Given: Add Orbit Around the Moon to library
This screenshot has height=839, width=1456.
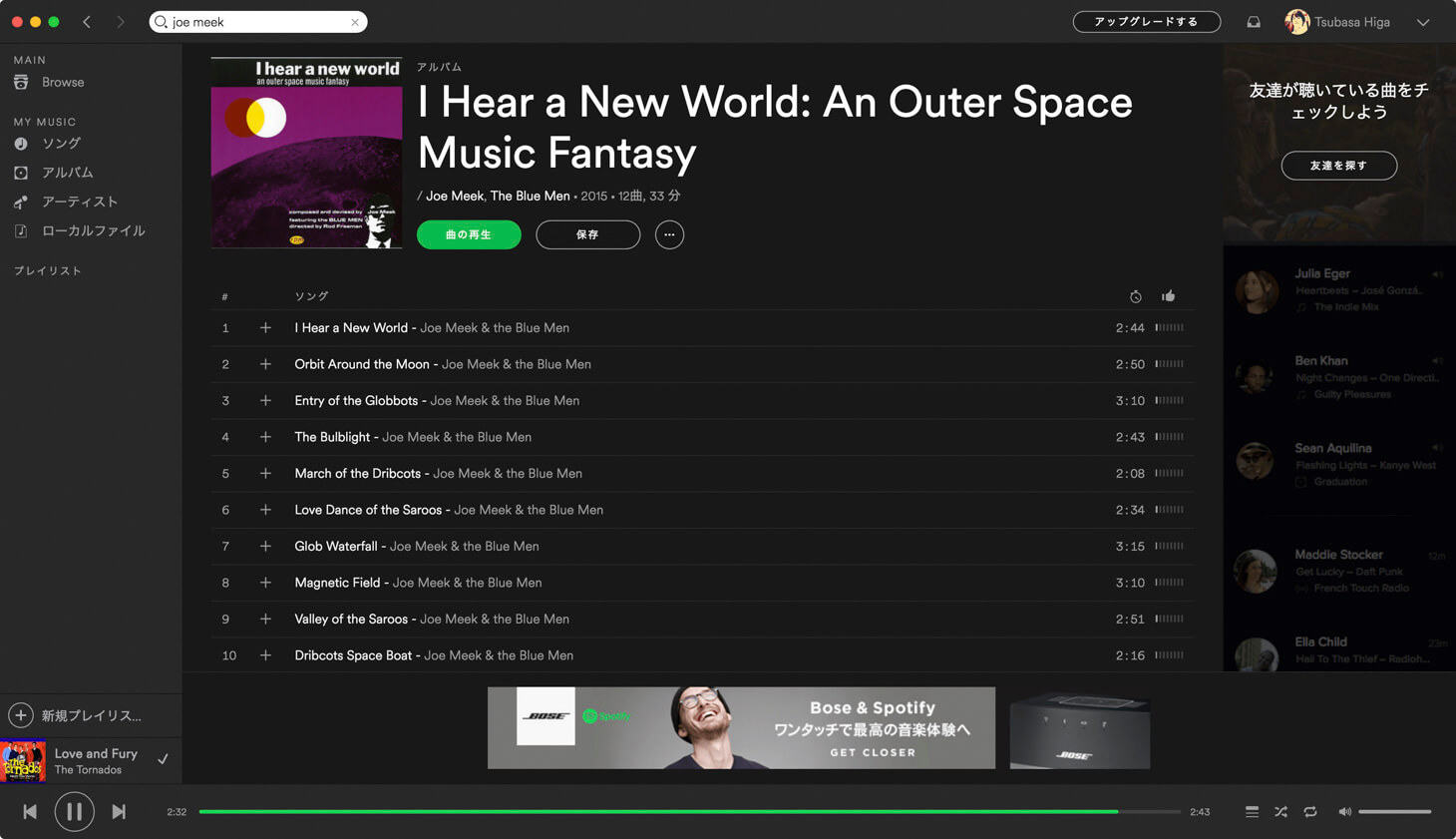Looking at the screenshot, I should coord(265,364).
